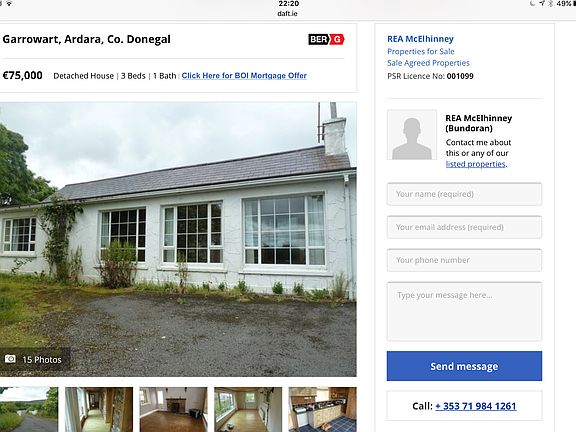Click the agent profile avatar placeholder
The height and width of the screenshot is (432, 576).
click(x=412, y=134)
